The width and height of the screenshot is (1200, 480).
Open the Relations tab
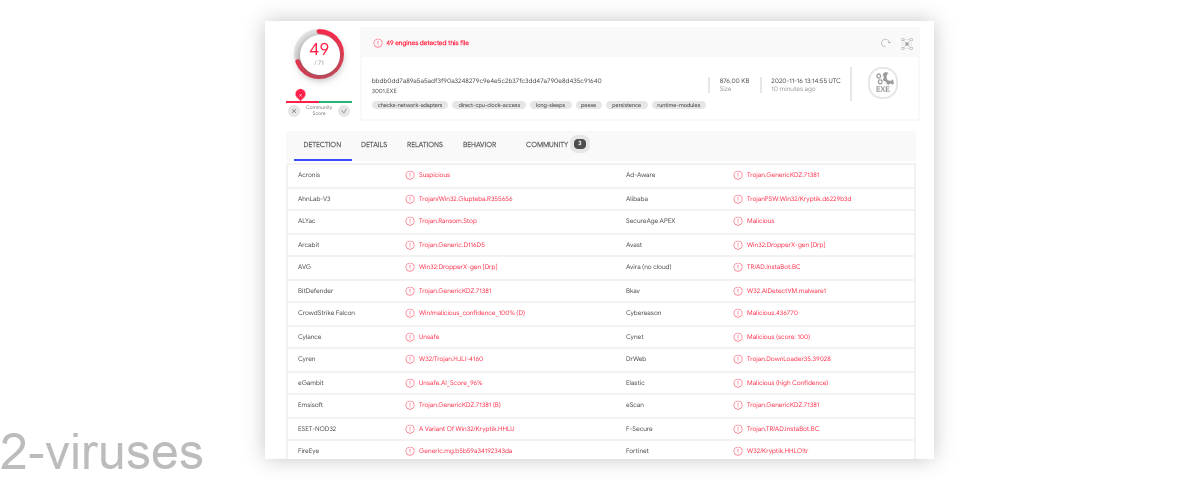point(424,145)
